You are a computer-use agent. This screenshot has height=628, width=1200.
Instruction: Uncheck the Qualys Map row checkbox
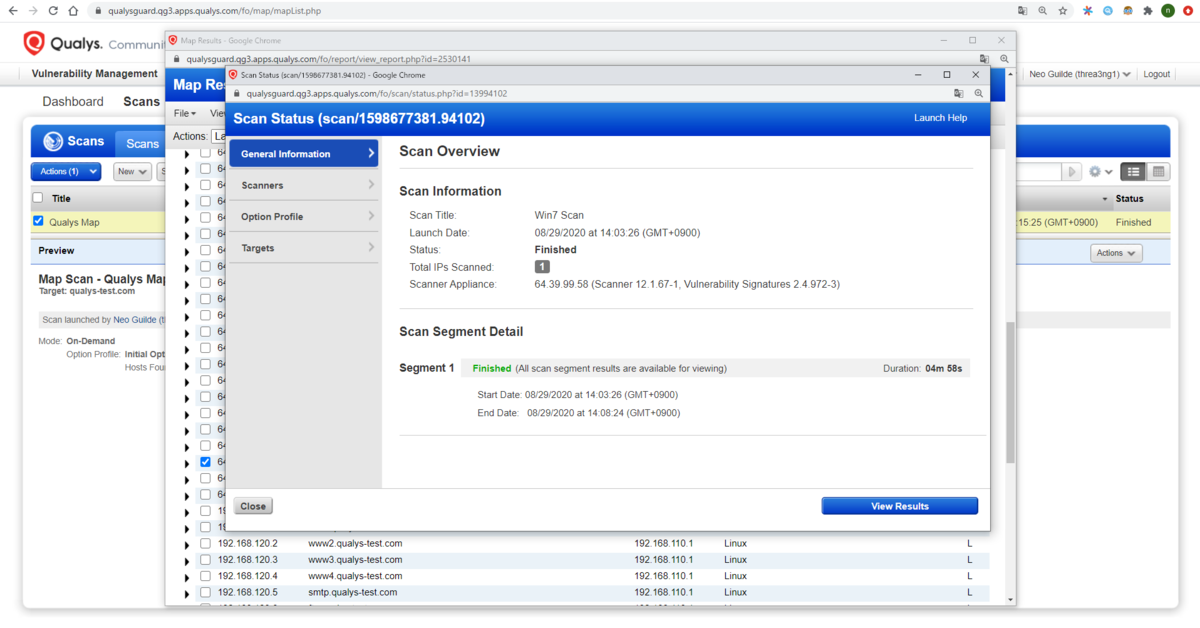tap(39, 221)
